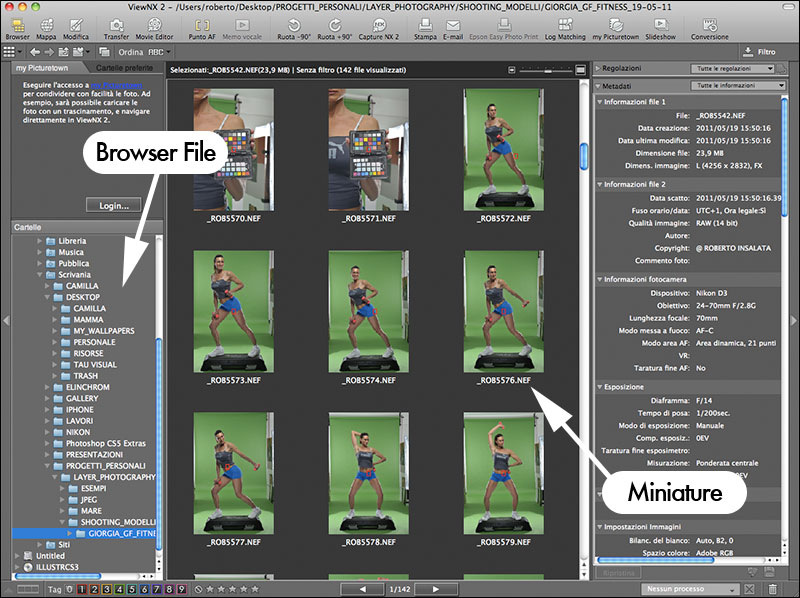Open the Movie Editor

154,29
